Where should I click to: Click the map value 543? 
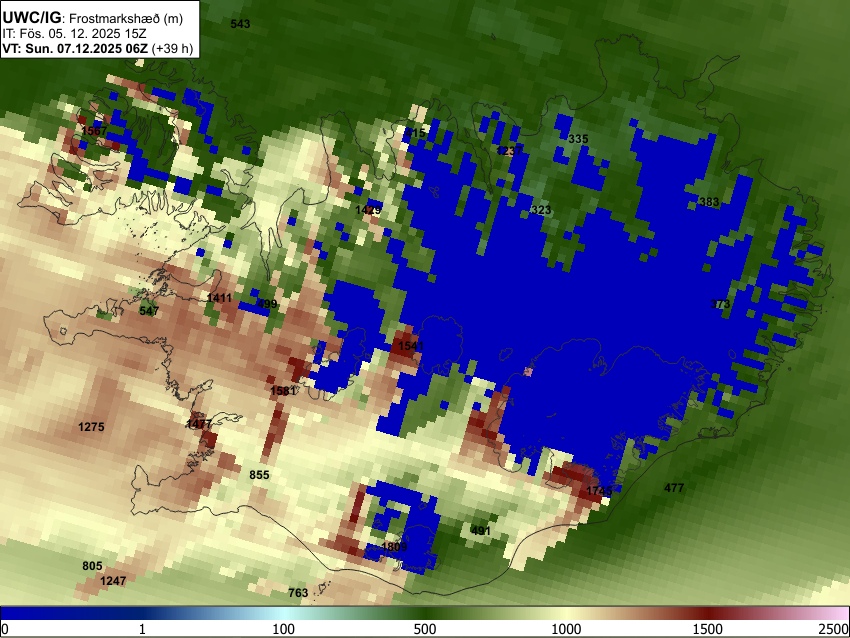click(x=240, y=24)
